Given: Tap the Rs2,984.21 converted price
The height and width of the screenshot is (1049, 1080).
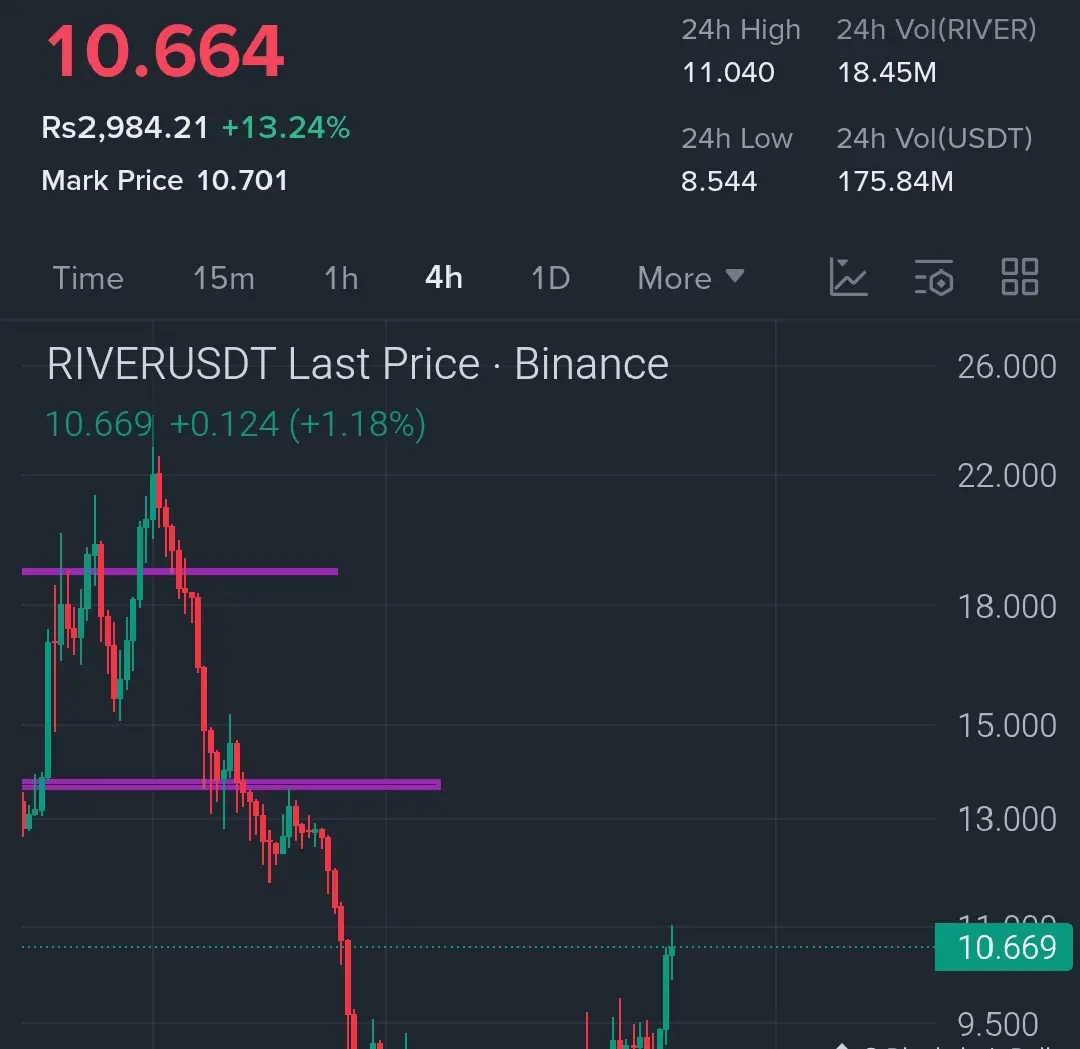Looking at the screenshot, I should [125, 127].
